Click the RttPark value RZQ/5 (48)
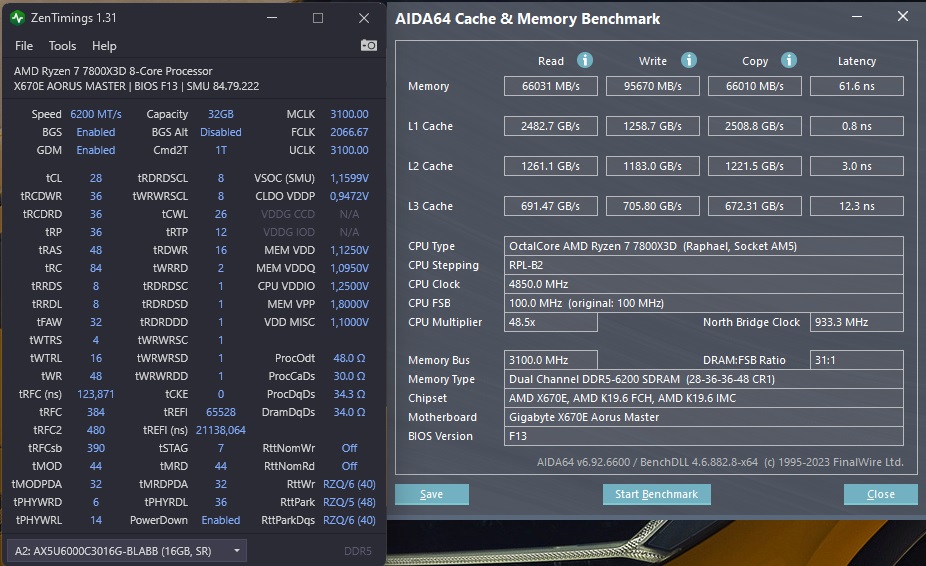 349,502
